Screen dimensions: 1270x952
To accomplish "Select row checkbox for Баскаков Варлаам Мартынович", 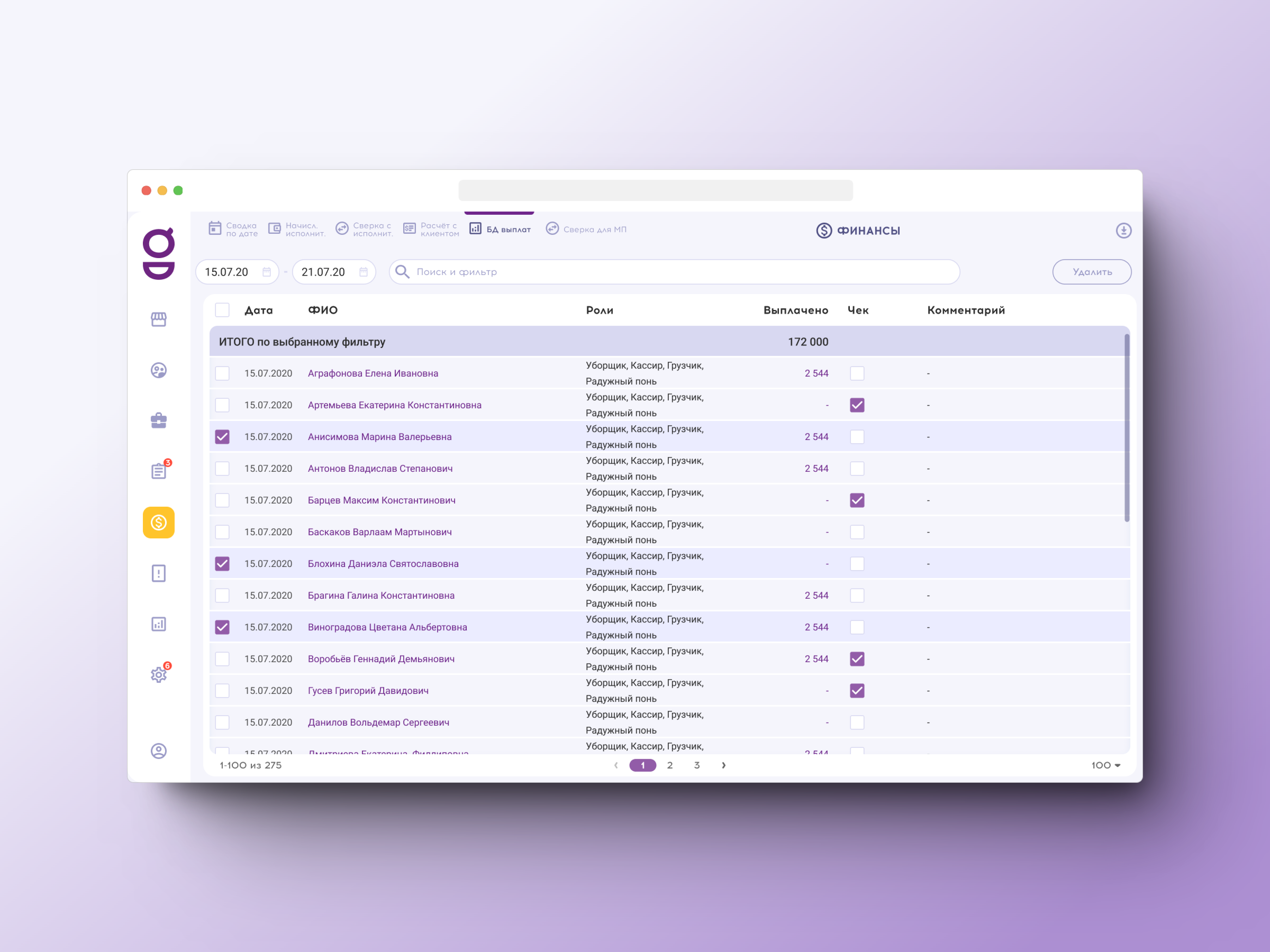I will tap(222, 532).
